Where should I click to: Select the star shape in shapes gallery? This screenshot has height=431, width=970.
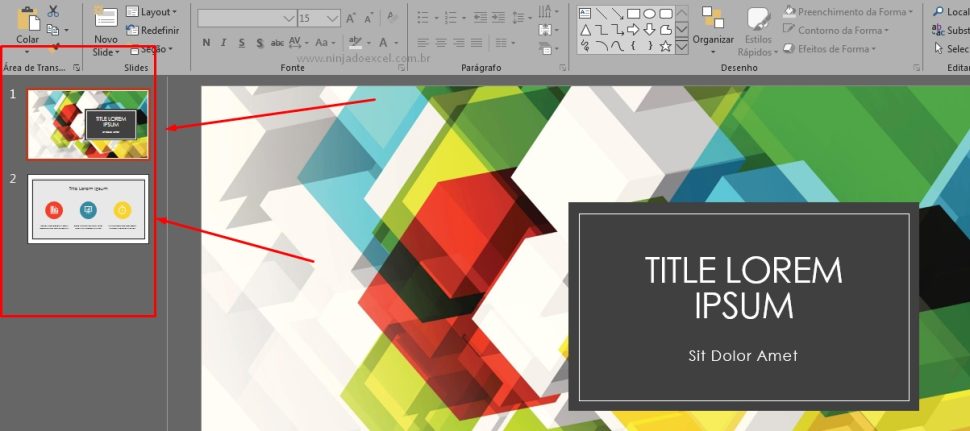[x=665, y=46]
